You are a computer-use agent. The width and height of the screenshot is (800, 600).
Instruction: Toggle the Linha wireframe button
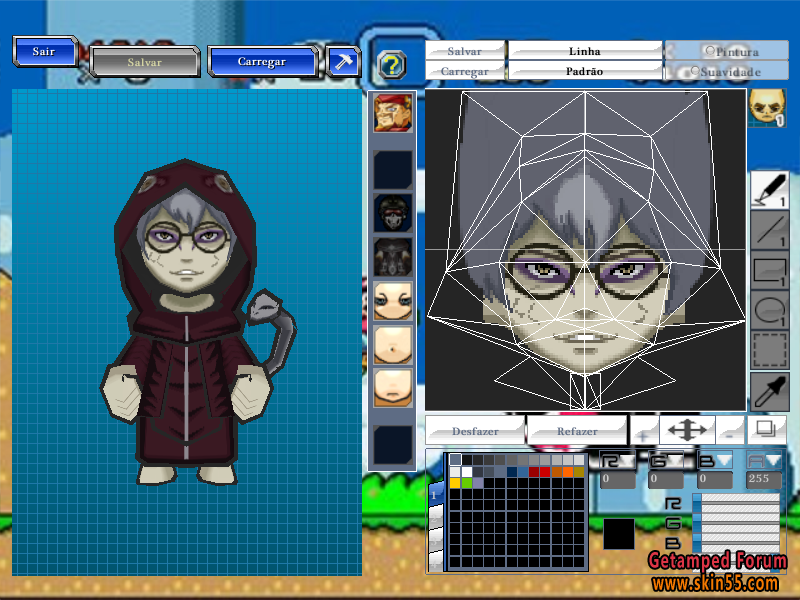[585, 51]
